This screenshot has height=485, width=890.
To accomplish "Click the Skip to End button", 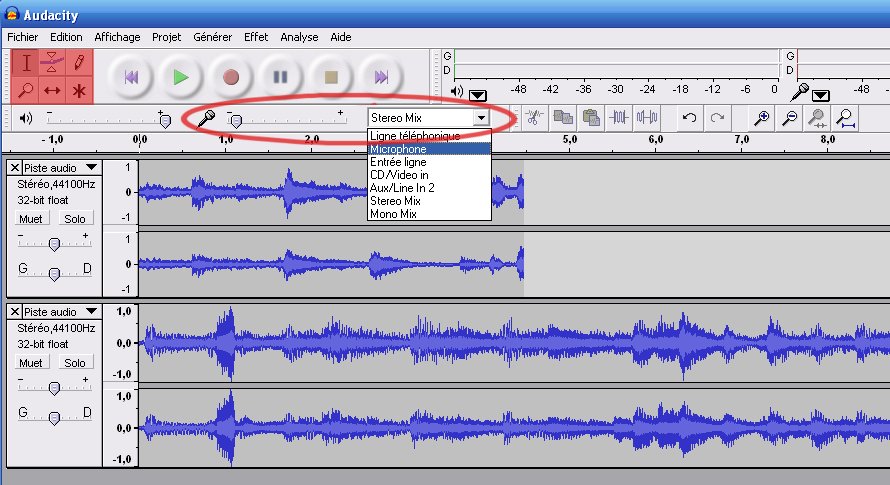I will (381, 77).
